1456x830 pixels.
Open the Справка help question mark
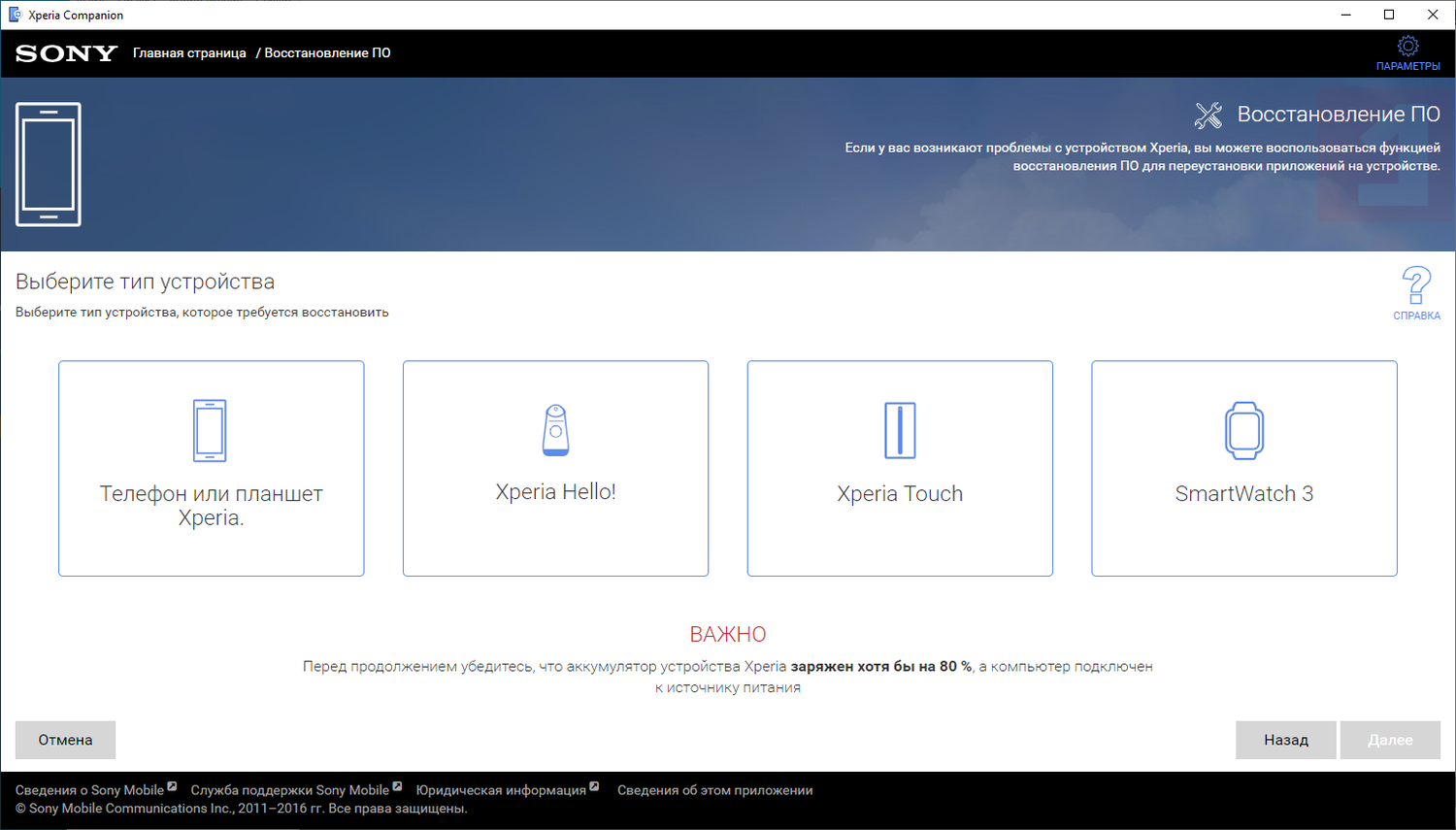tap(1416, 285)
